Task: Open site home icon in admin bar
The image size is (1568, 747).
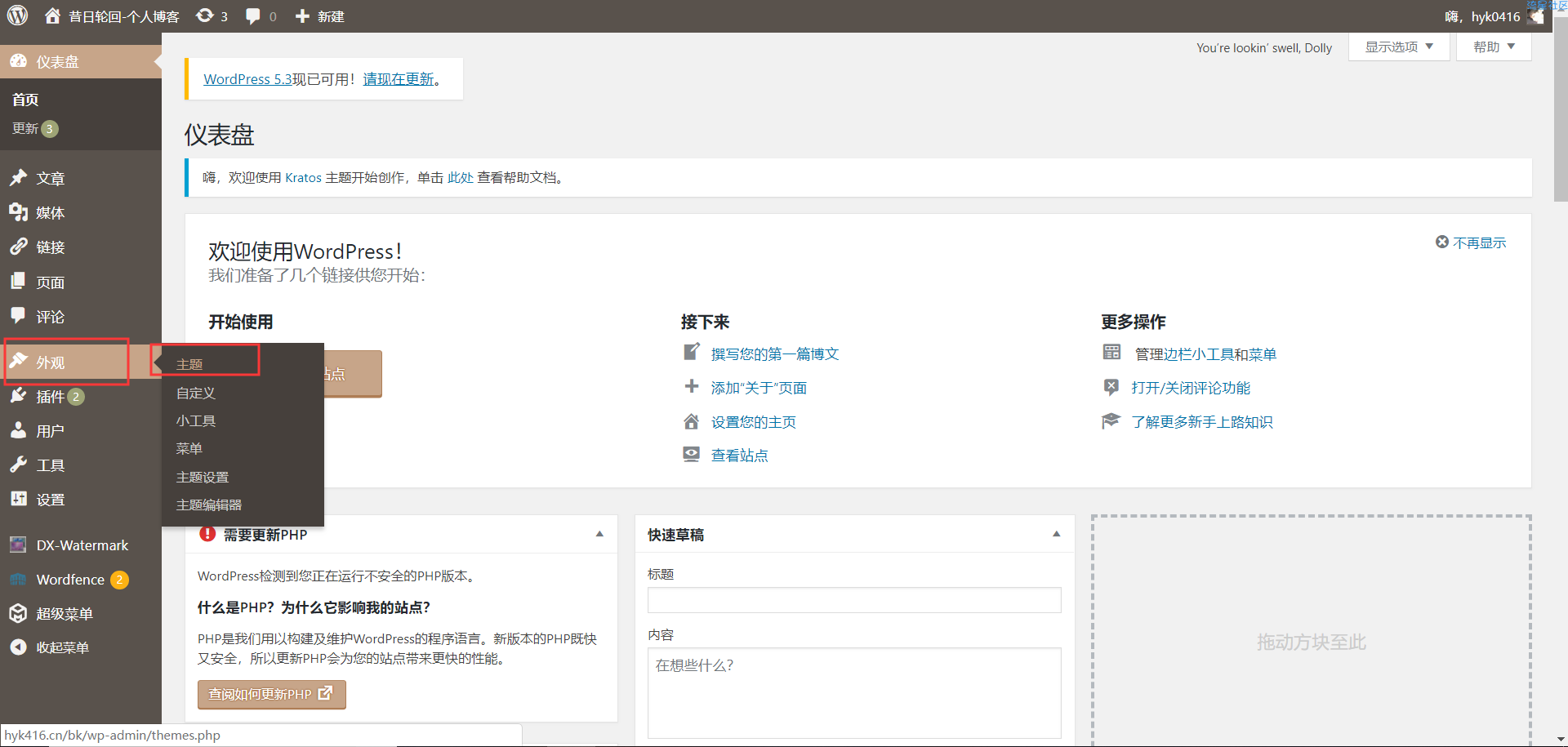Action: coord(53,16)
